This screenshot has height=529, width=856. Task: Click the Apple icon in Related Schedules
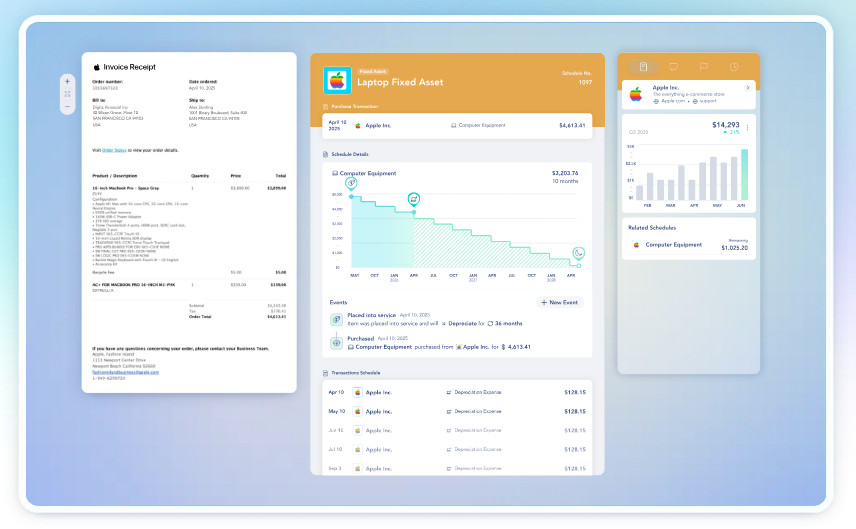pos(636,245)
